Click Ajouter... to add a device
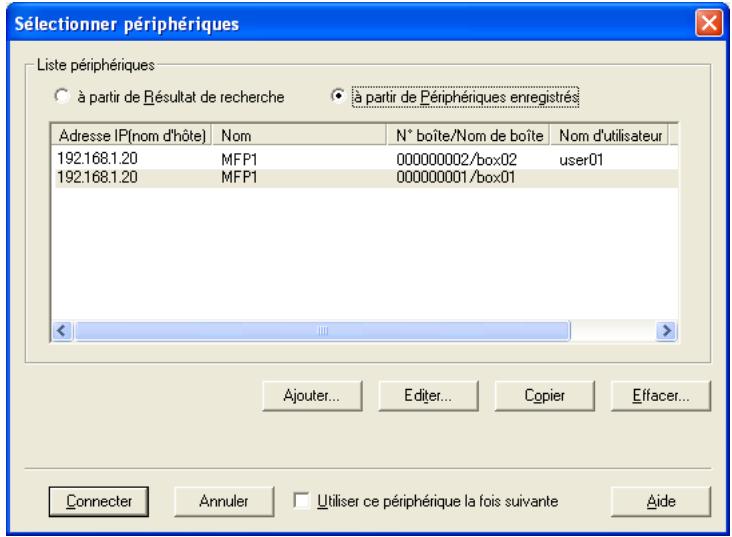The image size is (732, 537). pos(312,396)
